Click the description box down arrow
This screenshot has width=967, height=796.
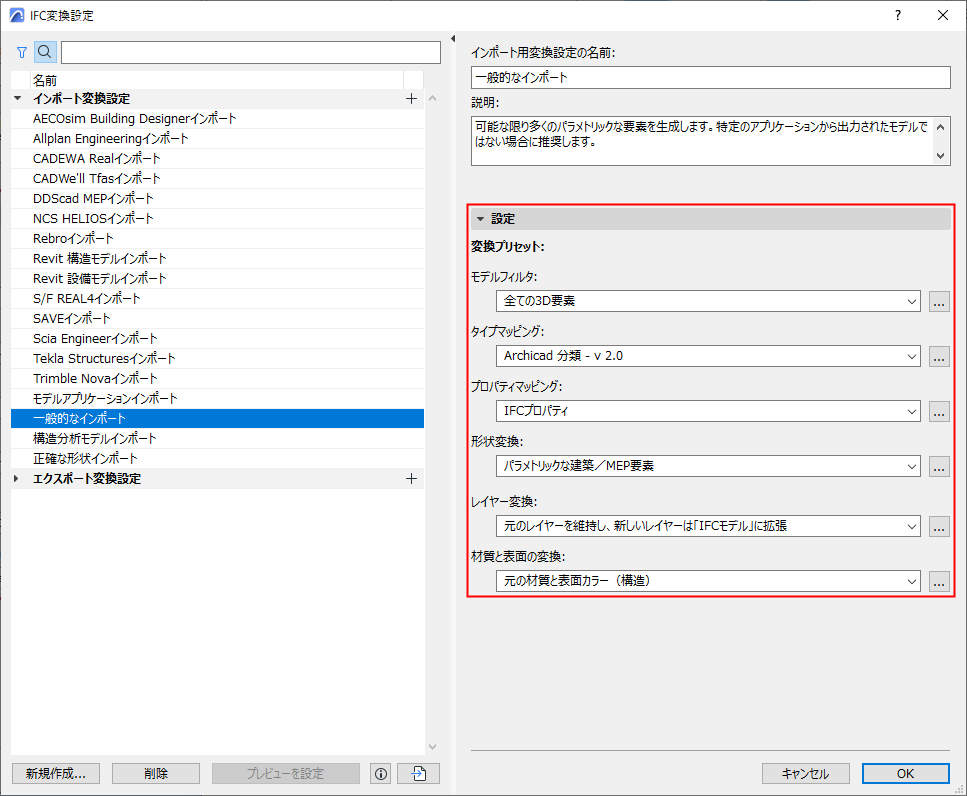(x=940, y=155)
